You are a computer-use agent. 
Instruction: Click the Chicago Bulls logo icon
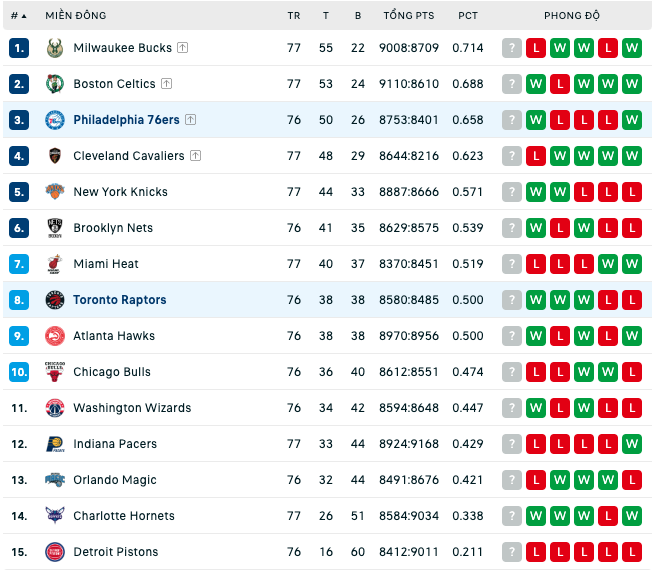point(55,372)
